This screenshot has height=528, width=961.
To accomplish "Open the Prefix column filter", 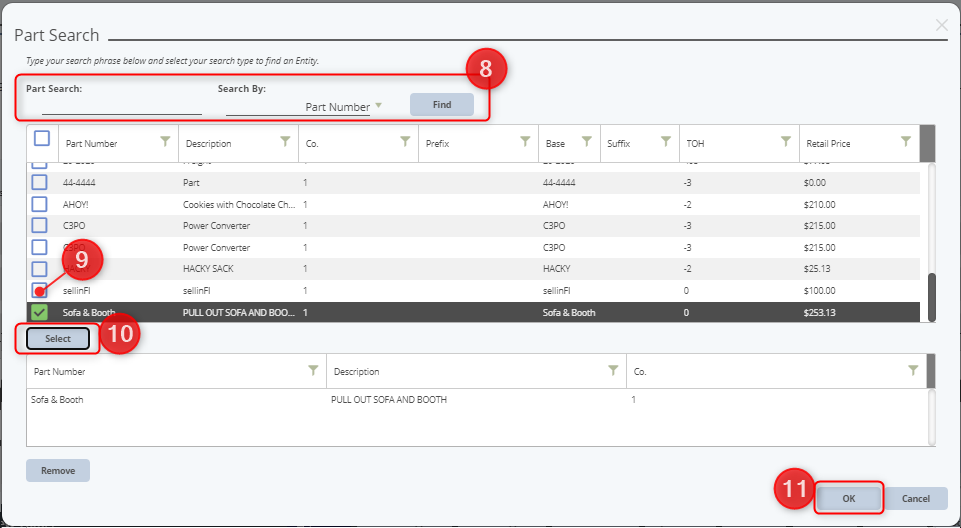I will coord(525,141).
